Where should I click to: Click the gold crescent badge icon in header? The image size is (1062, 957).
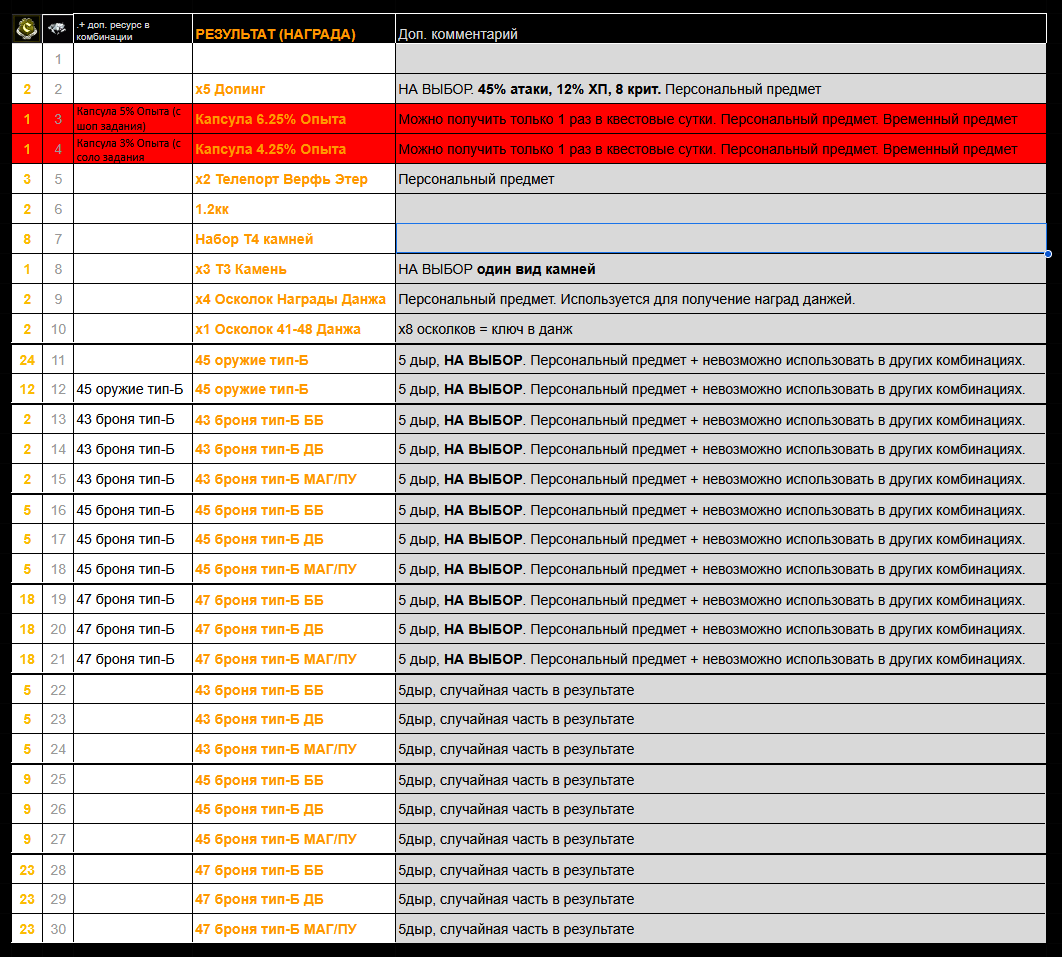tap(26, 29)
